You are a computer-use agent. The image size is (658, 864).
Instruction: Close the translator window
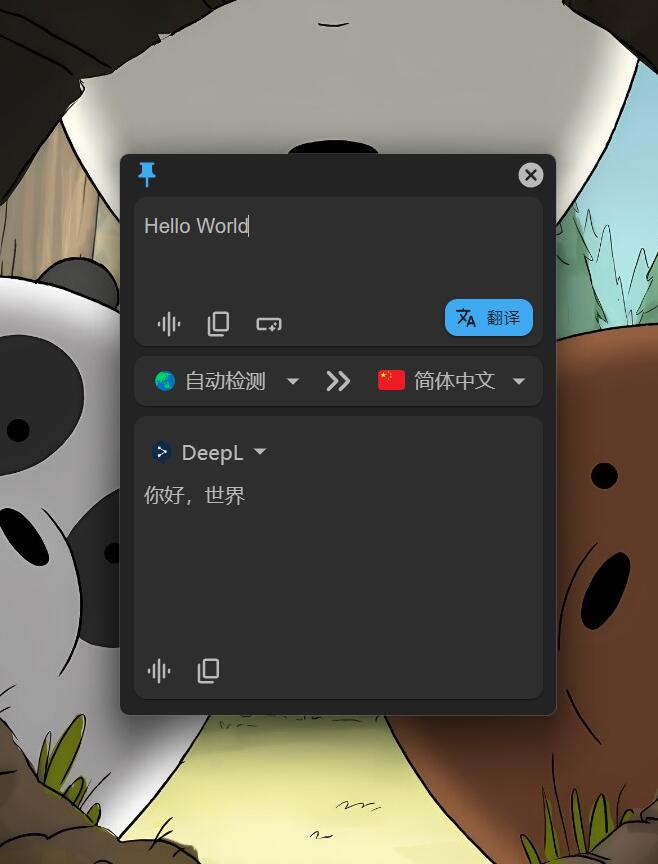531,175
